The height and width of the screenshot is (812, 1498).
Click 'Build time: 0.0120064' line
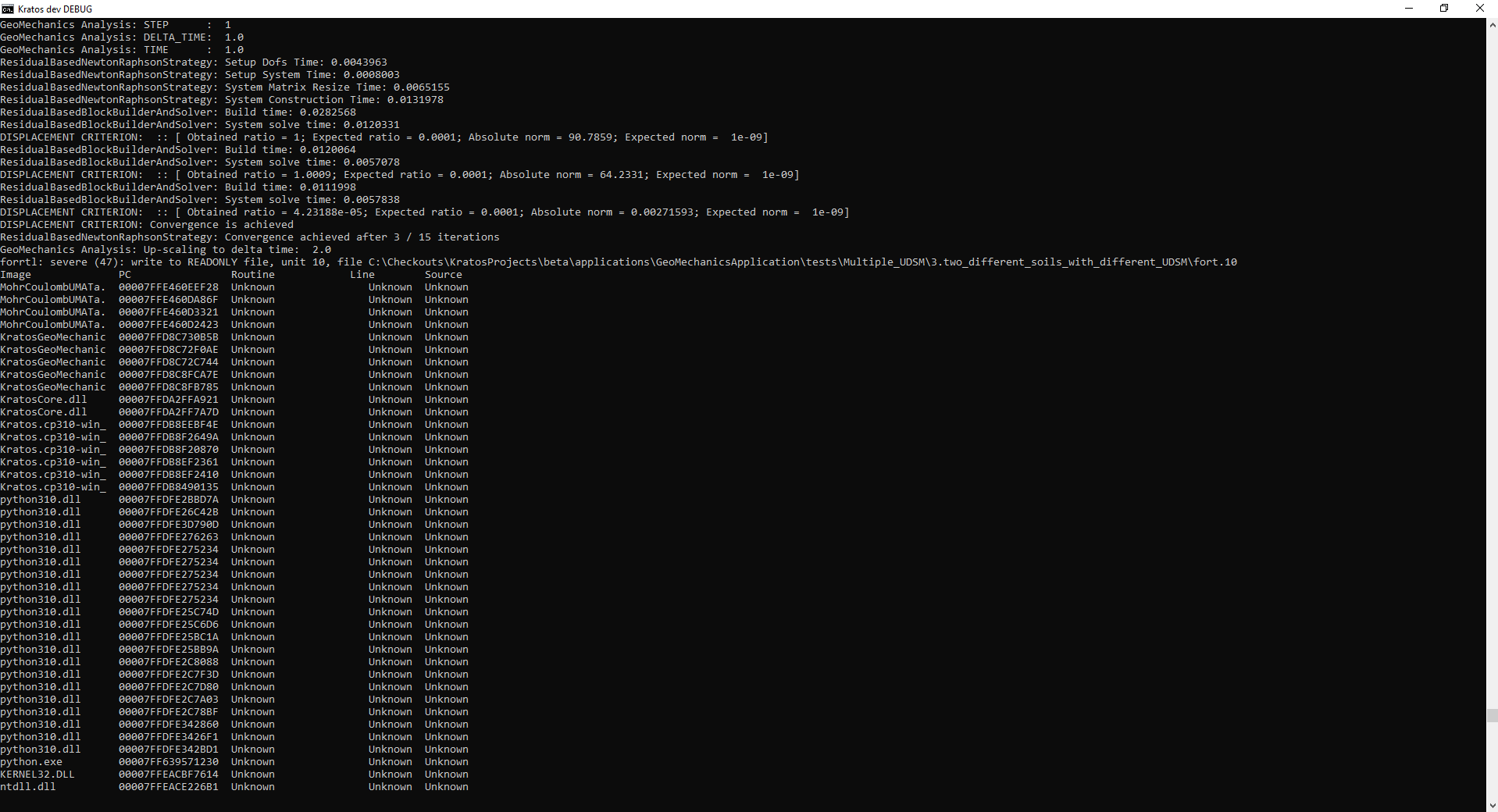coord(178,150)
